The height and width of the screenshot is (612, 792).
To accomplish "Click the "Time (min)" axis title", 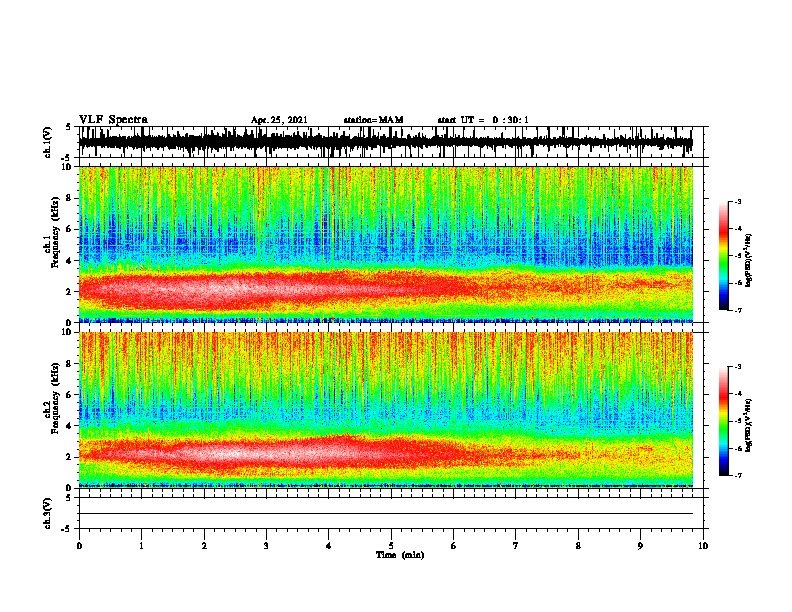I will tap(400, 555).
